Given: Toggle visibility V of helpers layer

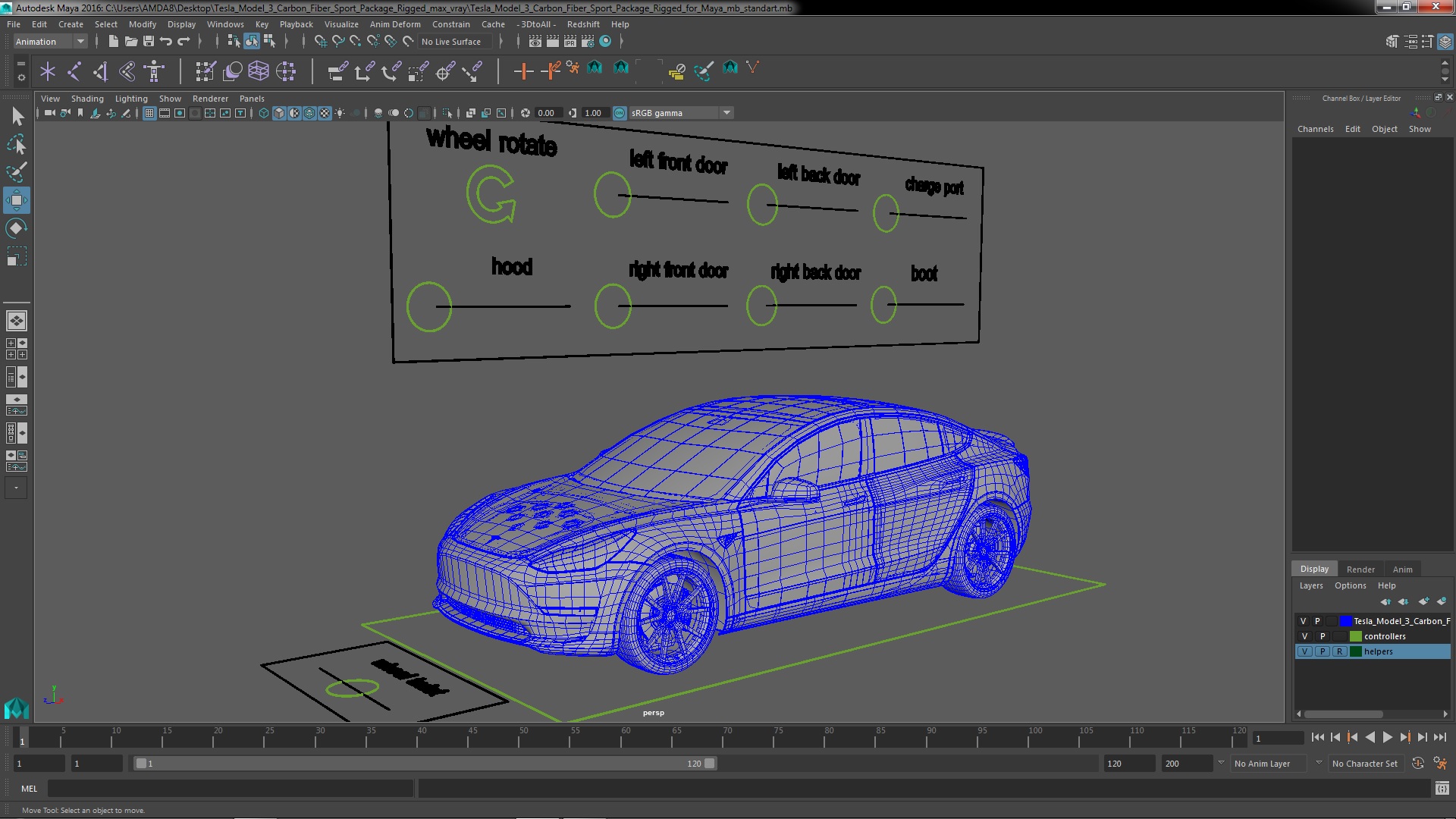Looking at the screenshot, I should coord(1305,651).
